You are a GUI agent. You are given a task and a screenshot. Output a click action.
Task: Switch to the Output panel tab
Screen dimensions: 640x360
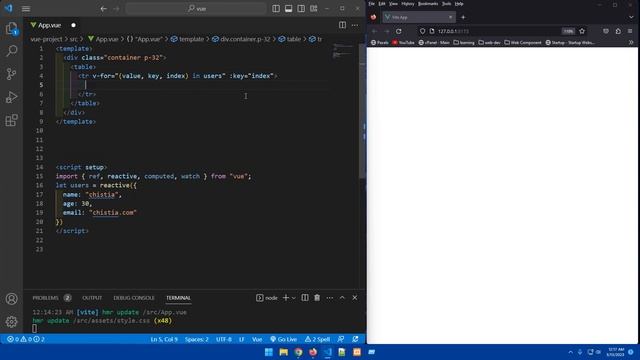click(x=92, y=298)
